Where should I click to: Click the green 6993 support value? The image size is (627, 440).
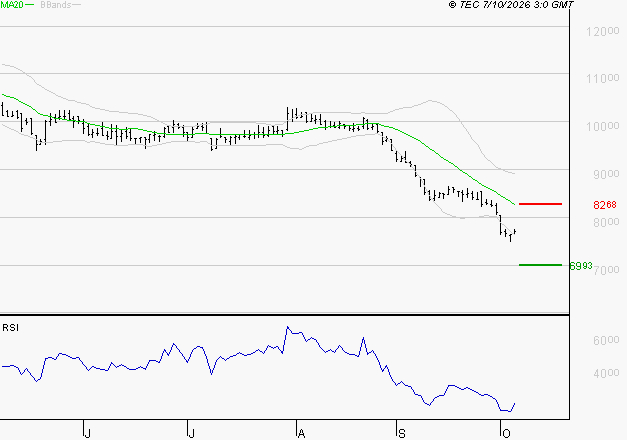pyautogui.click(x=581, y=266)
